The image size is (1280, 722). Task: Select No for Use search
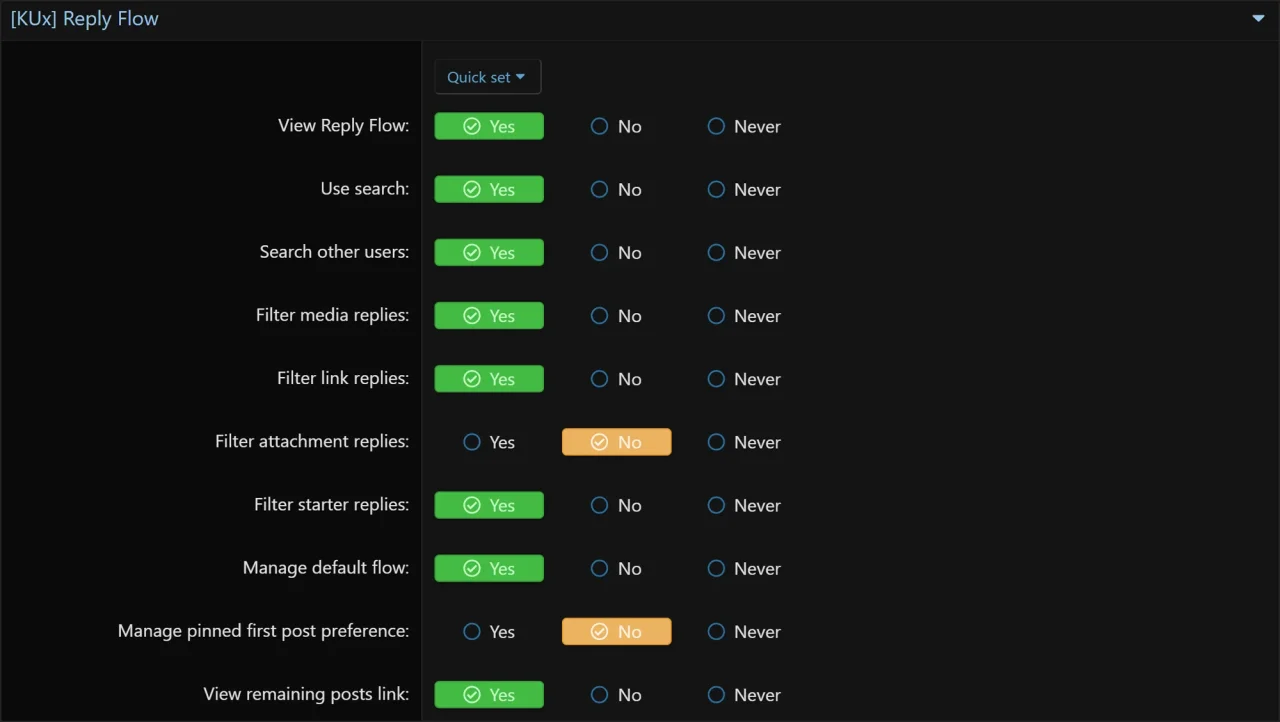pos(616,189)
